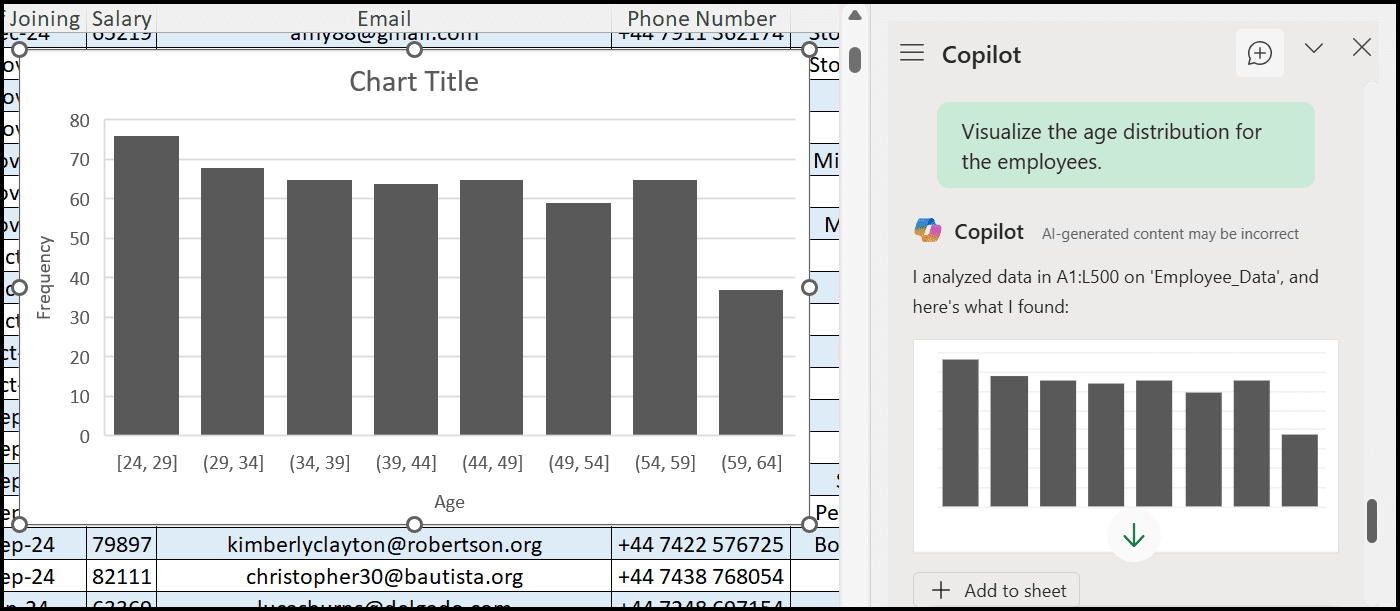Click the Copilot logo beside the response
Viewport: 1400px width, 611px height.
click(x=925, y=230)
